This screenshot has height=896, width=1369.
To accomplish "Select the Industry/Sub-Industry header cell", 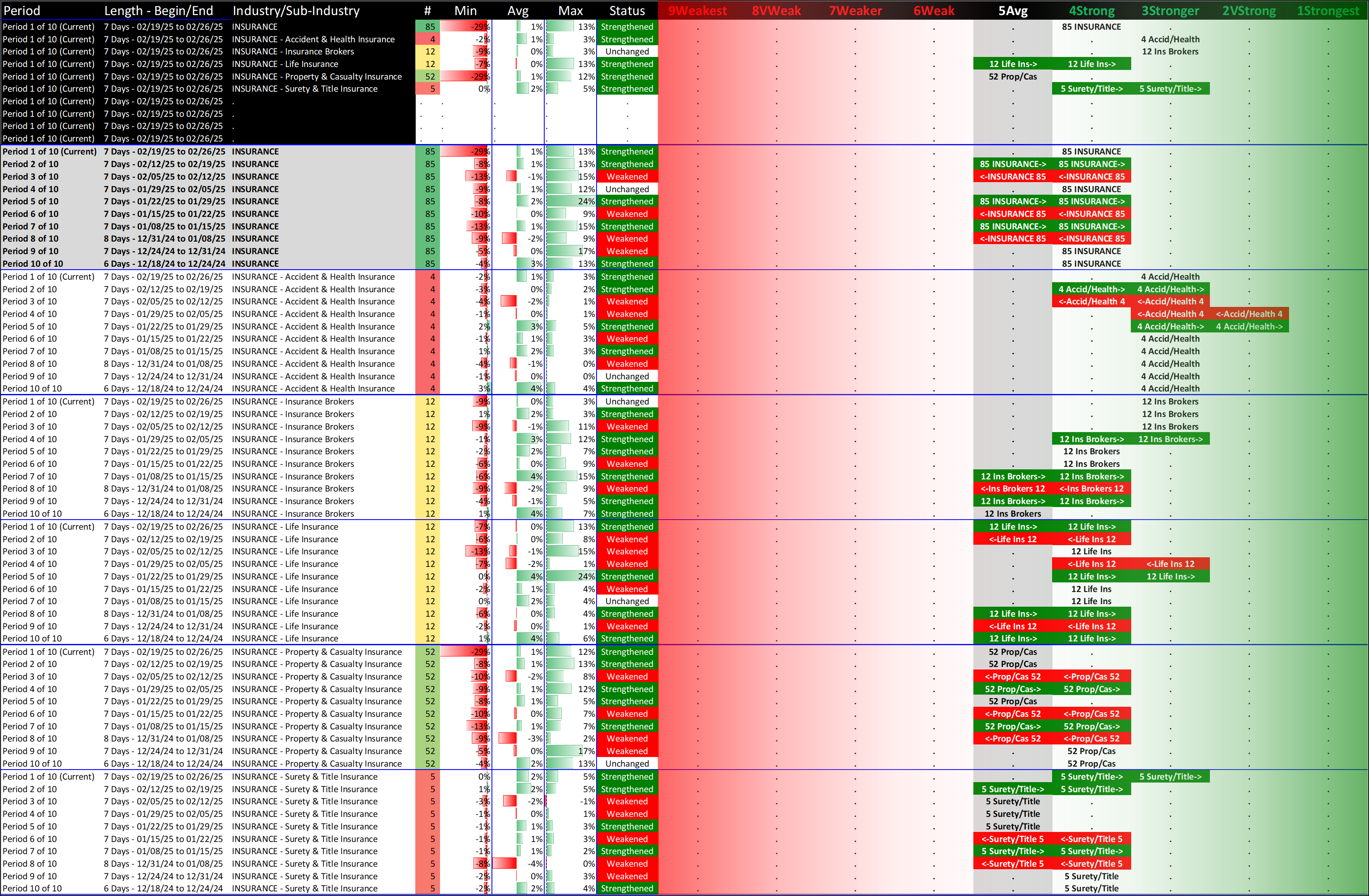I will click(x=296, y=10).
